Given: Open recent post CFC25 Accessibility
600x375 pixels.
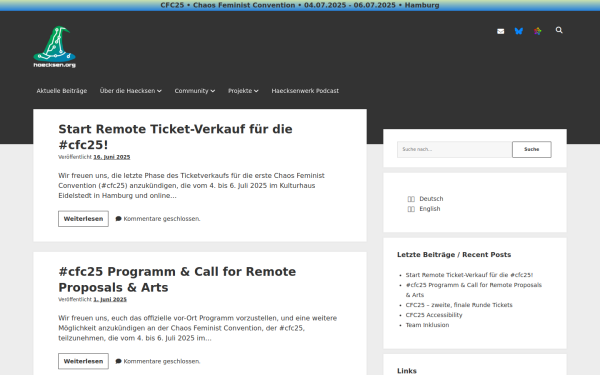Looking at the screenshot, I should (x=434, y=315).
